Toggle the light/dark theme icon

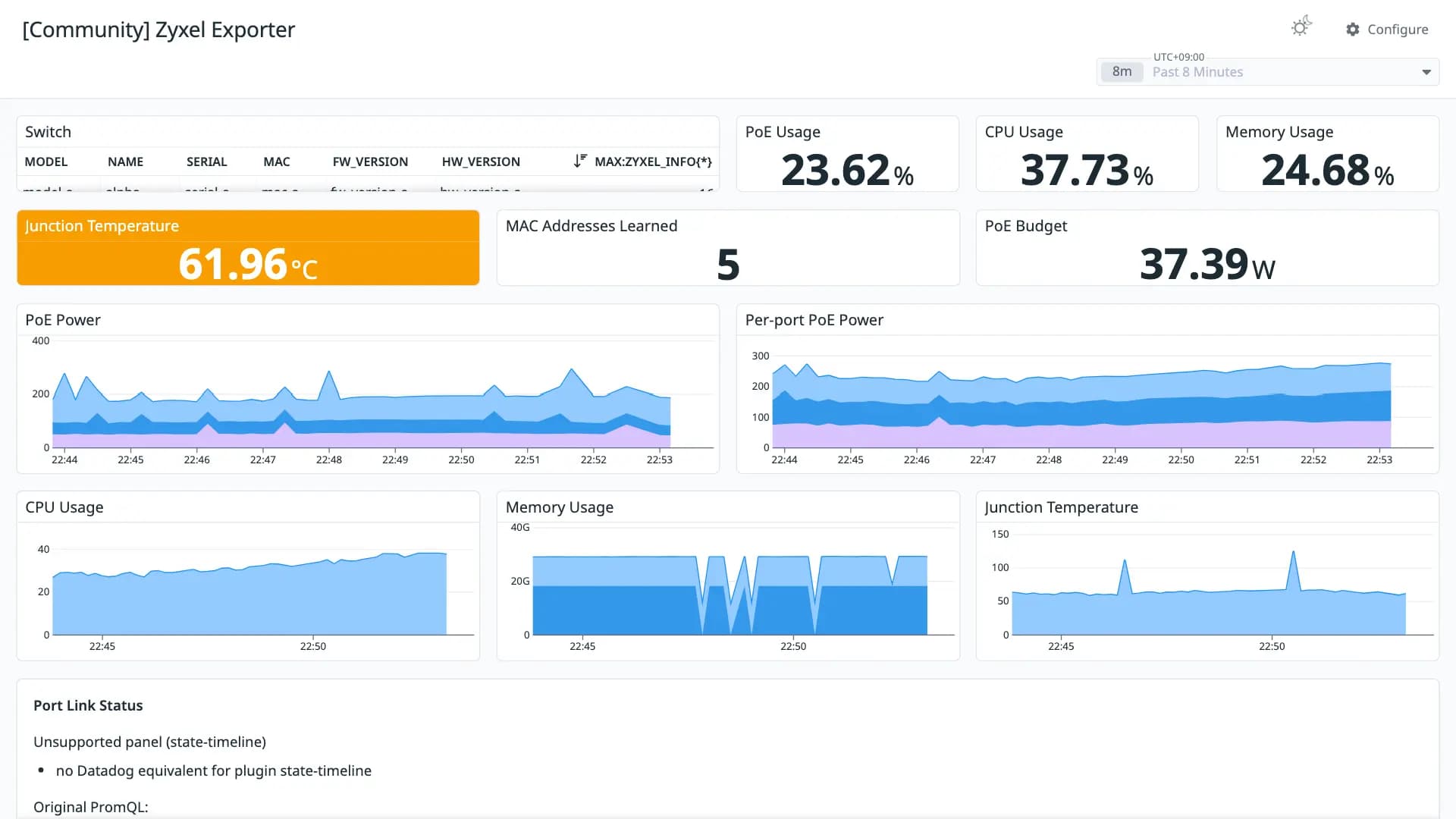(1301, 27)
